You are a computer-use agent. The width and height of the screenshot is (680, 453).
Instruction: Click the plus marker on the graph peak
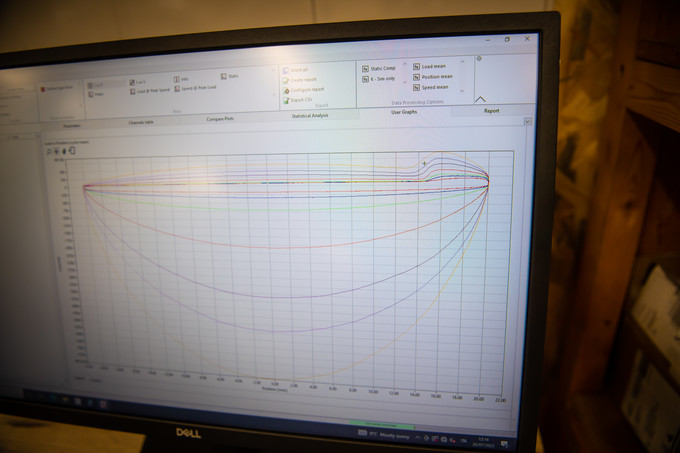(x=424, y=162)
